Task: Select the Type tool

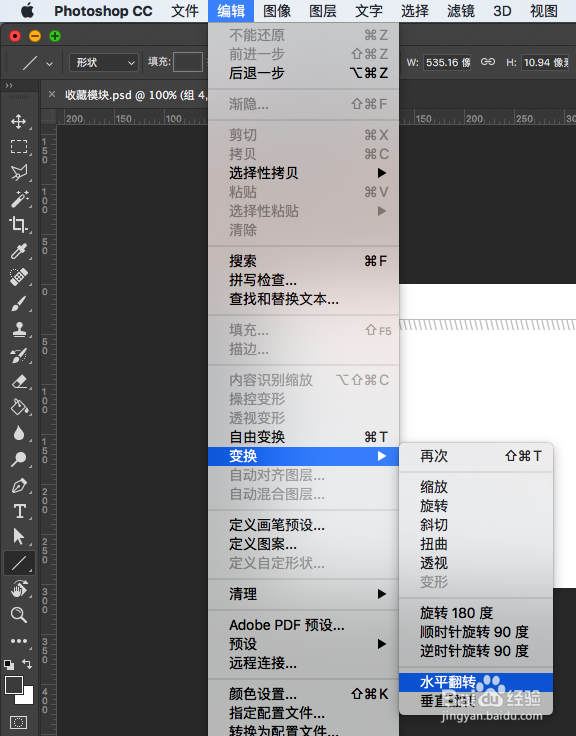Action: [19, 511]
